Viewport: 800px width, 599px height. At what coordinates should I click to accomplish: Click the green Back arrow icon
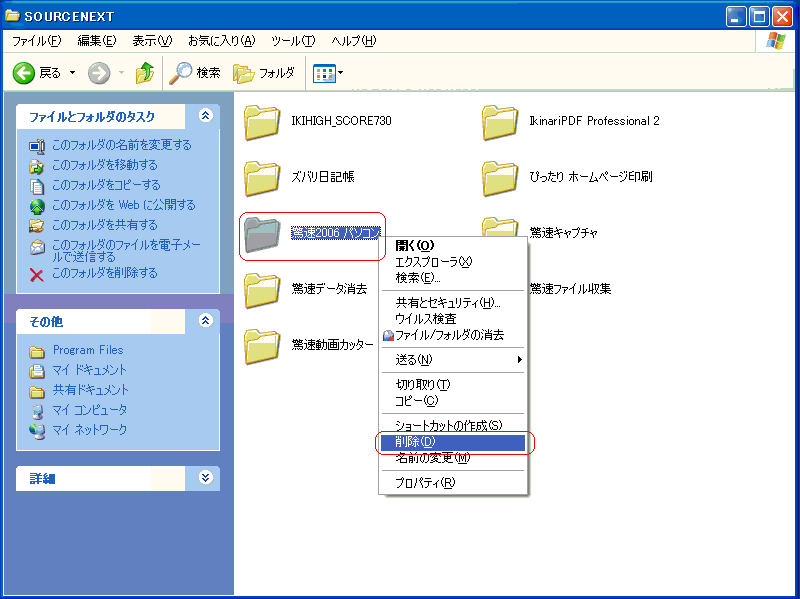23,73
